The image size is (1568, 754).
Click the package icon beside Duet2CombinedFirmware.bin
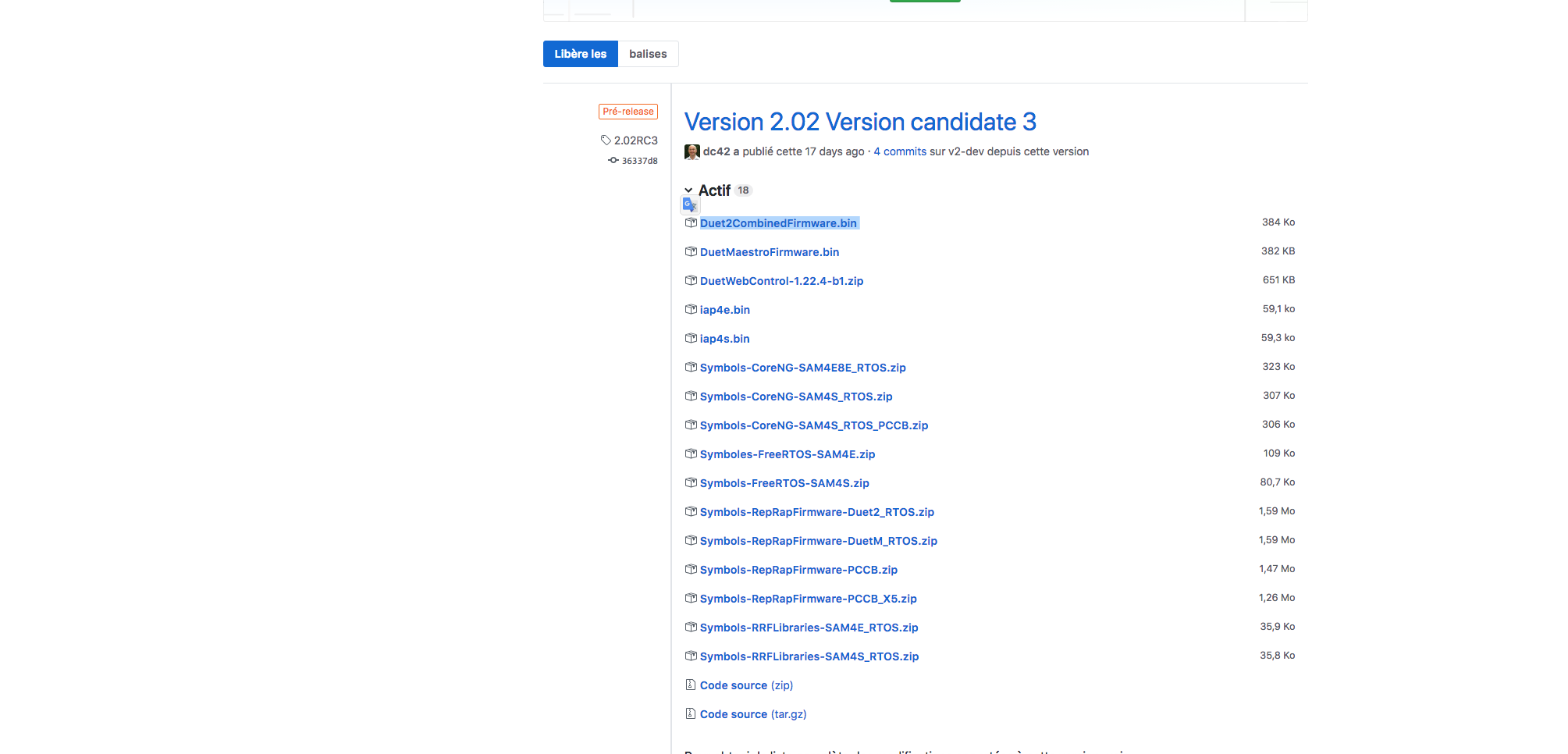pos(691,222)
